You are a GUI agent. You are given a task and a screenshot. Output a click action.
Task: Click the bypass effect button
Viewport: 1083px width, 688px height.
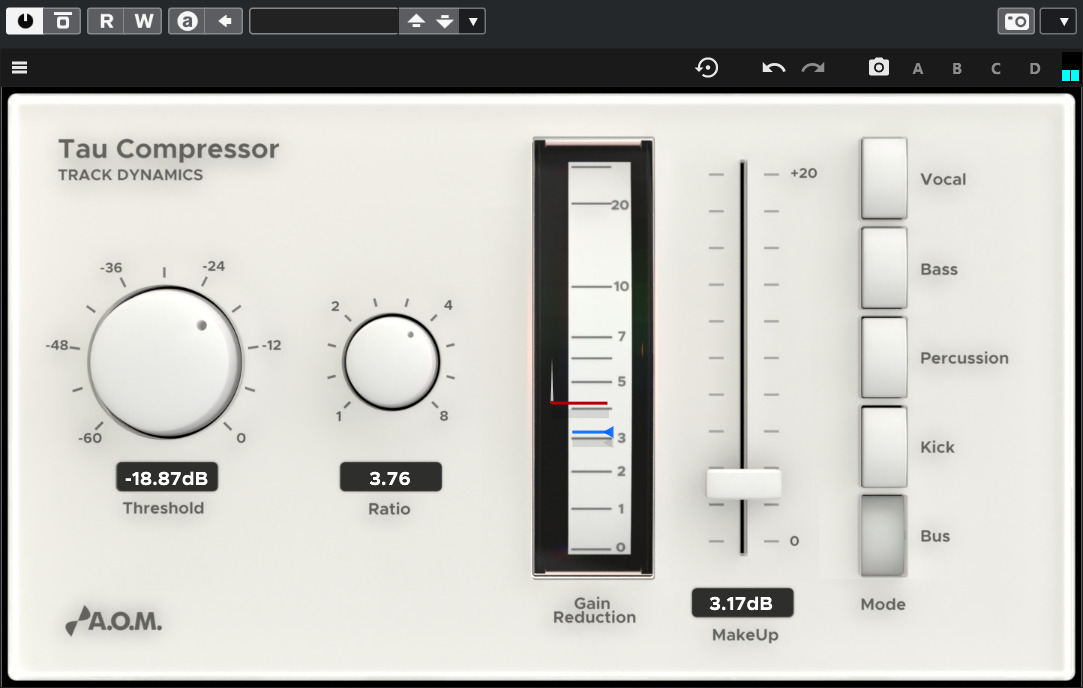click(62, 21)
